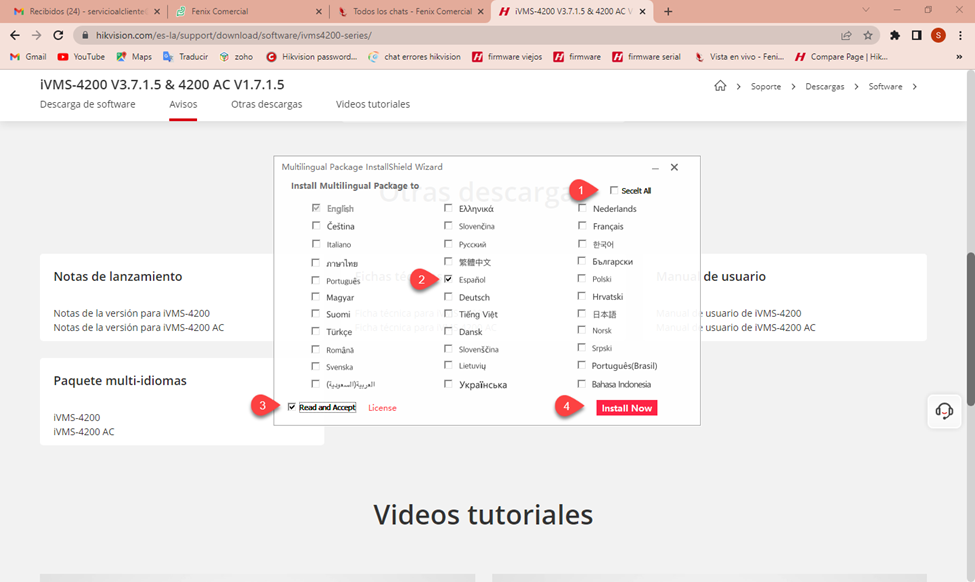Open the Chrome three-dot menu
The height and width of the screenshot is (582, 975).
pyautogui.click(x=960, y=35)
